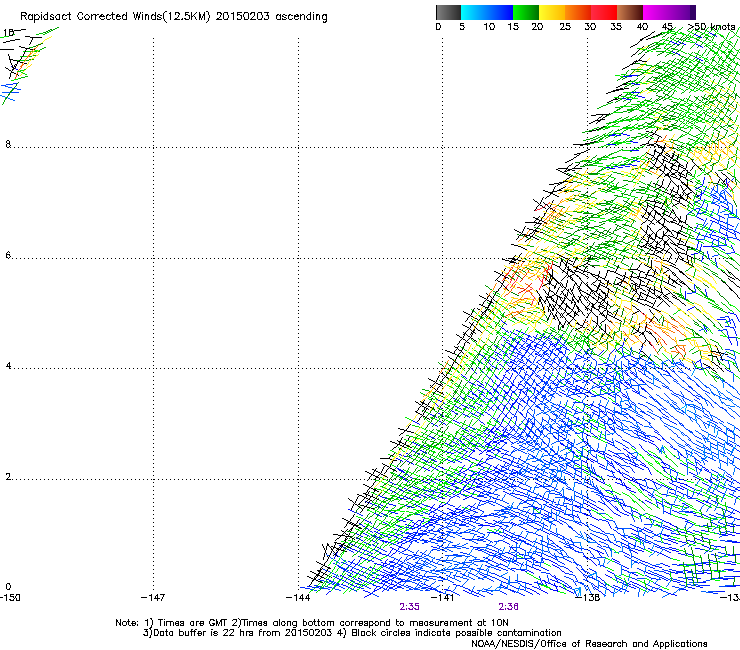Click legend tick label '10'

point(489,27)
